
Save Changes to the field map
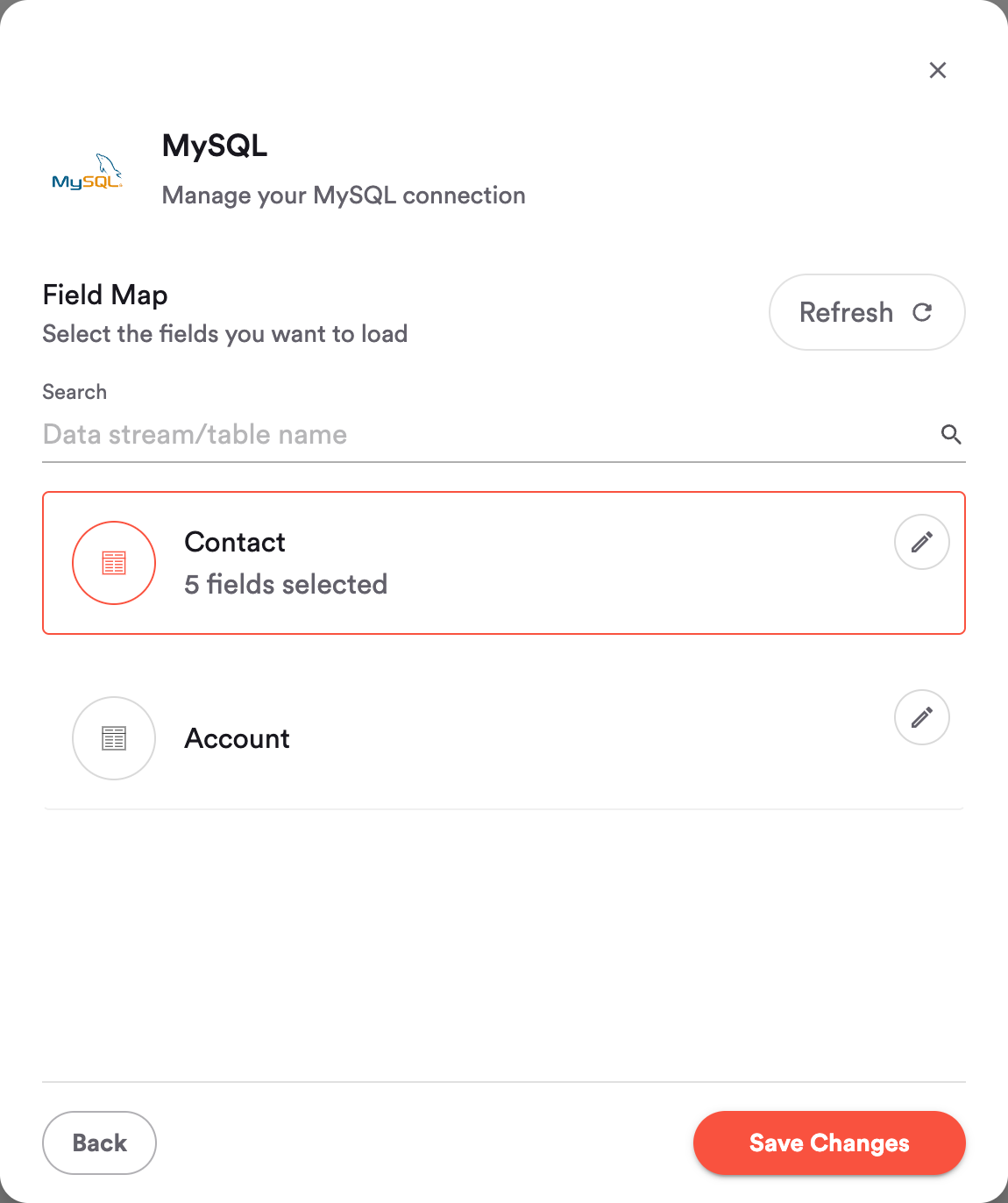[829, 1142]
